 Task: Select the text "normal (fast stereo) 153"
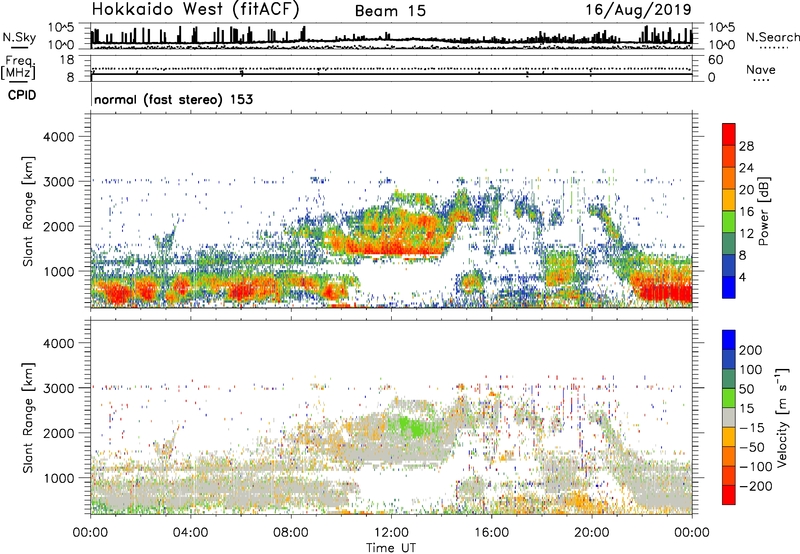click(173, 99)
